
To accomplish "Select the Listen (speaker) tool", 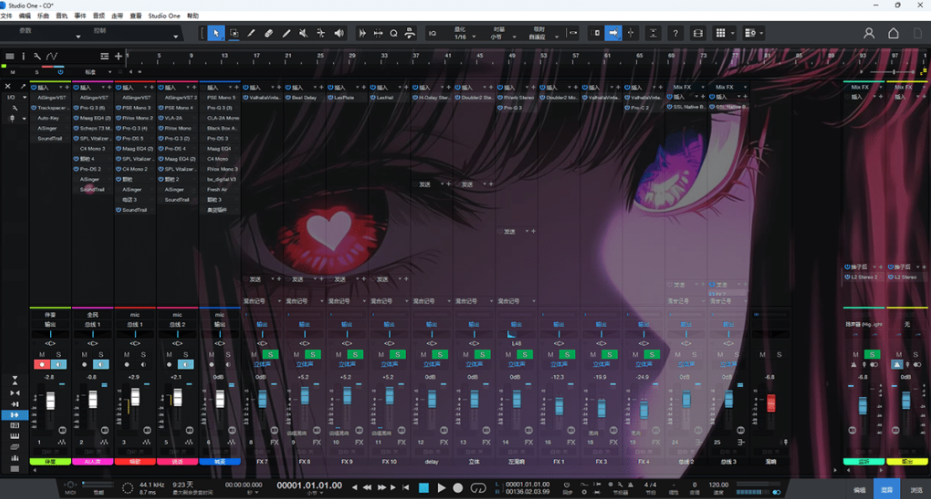I will tap(339, 33).
